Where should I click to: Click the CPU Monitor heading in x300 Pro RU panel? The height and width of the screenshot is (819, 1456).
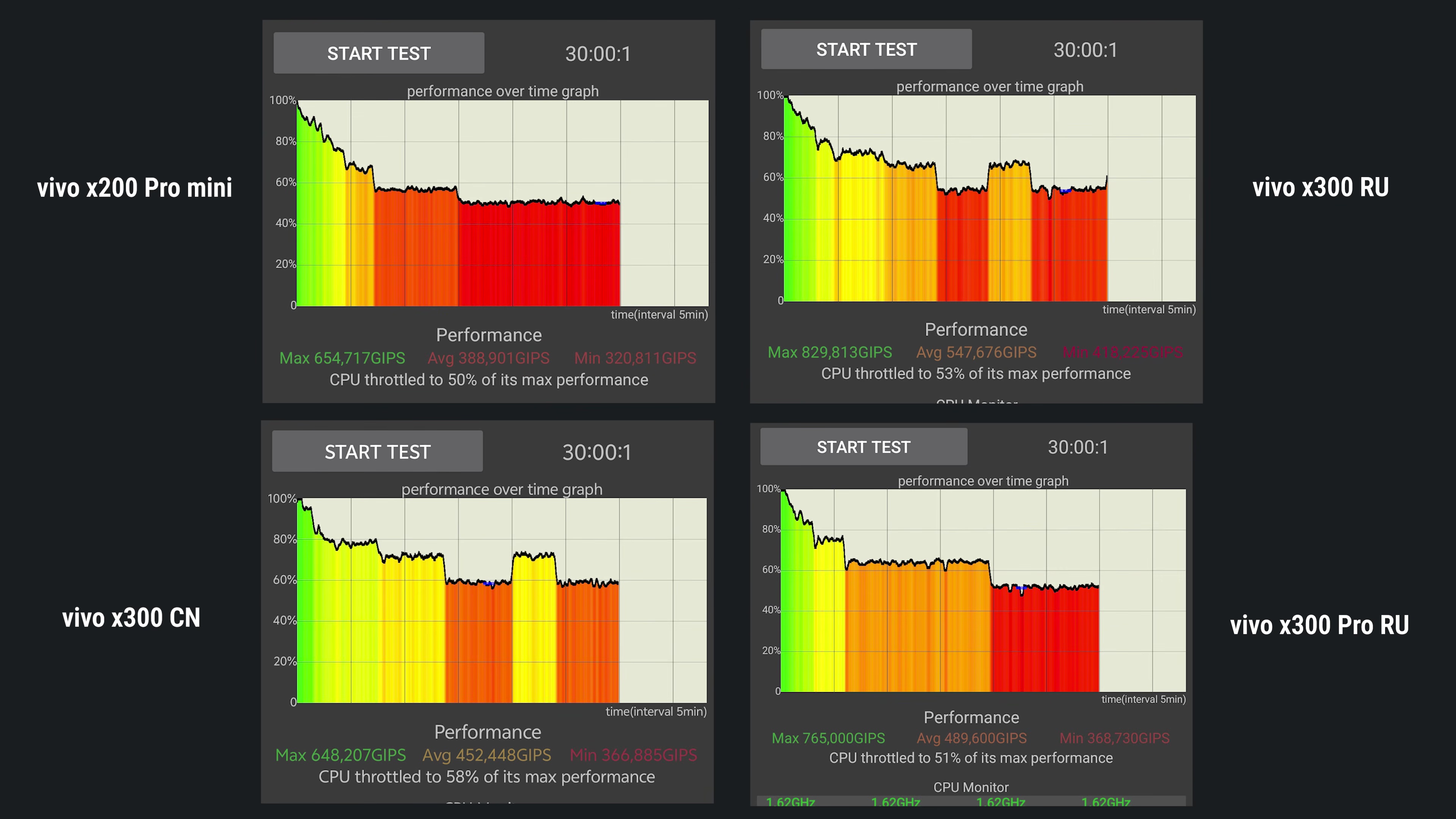point(971,788)
